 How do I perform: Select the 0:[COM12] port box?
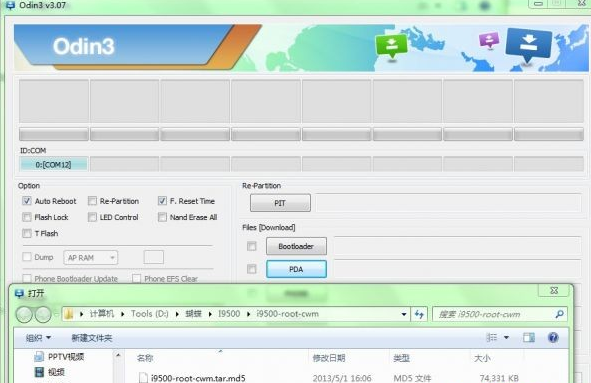coord(54,164)
